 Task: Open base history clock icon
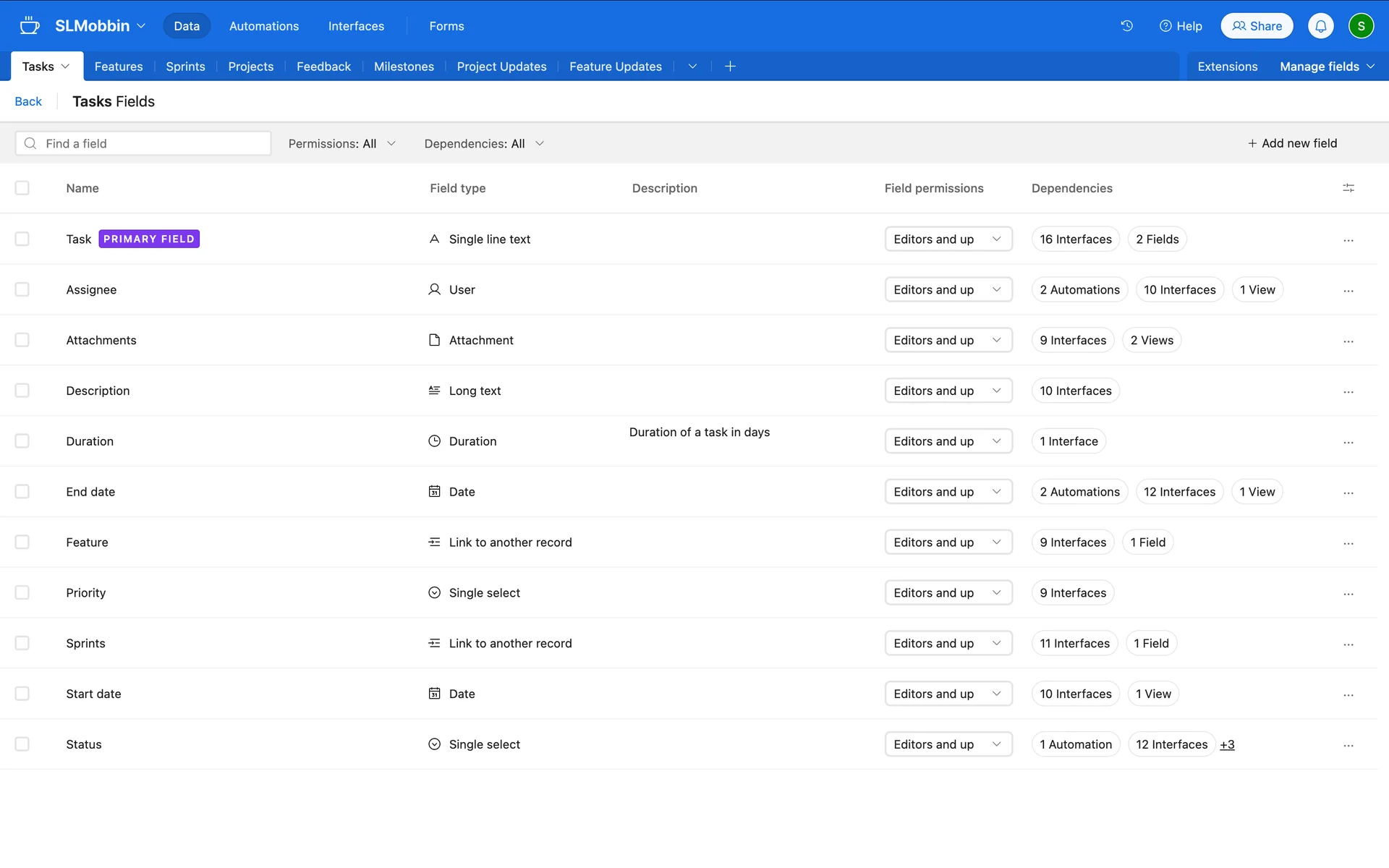click(x=1126, y=26)
